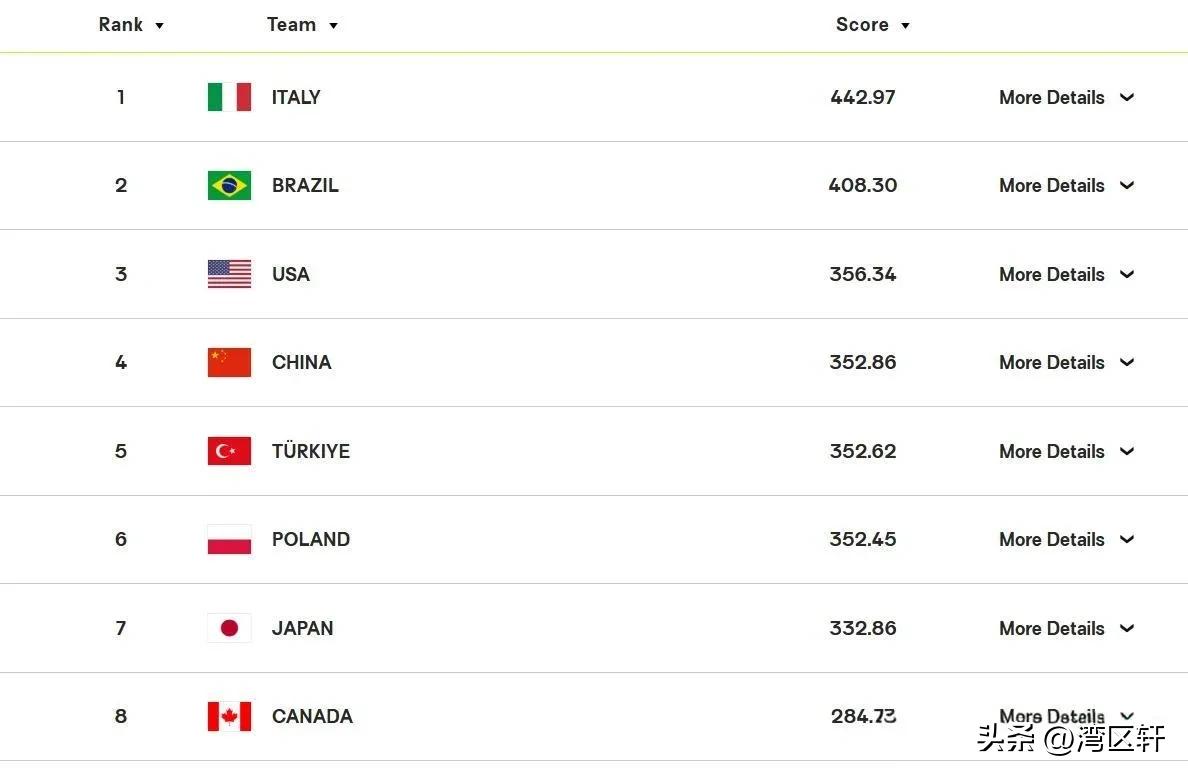Click the Brazil flag icon
The width and height of the screenshot is (1188, 776).
tap(229, 186)
